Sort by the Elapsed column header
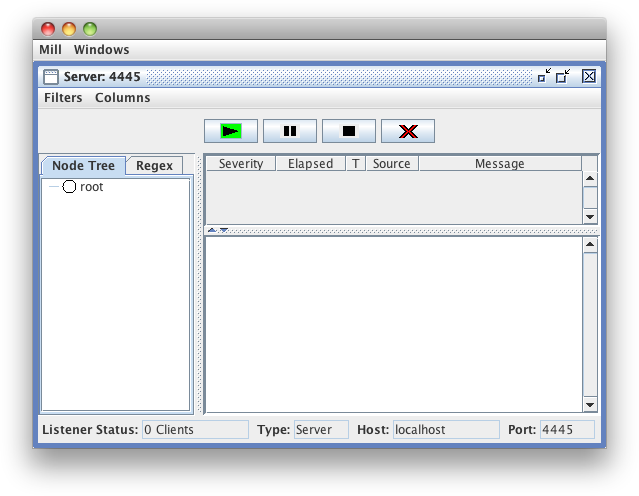Viewport: 639px width, 496px height. [311, 163]
